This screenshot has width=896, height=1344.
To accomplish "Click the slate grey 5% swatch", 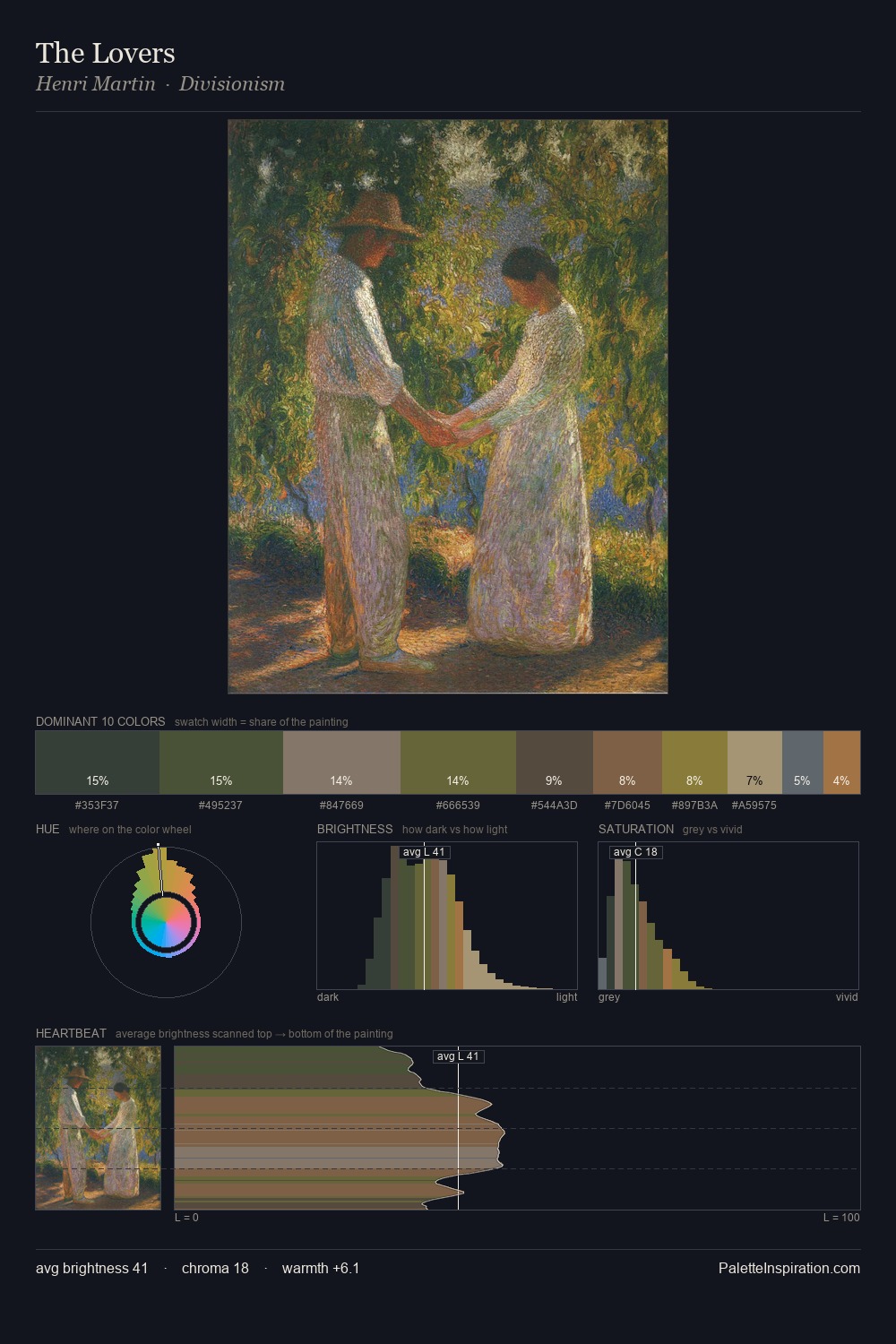I will 803,762.
